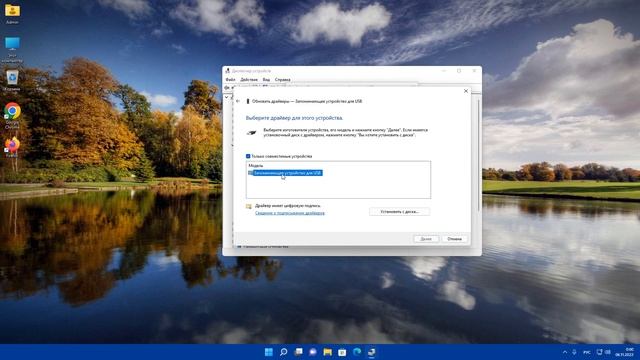This screenshot has width=640, height=360.
Task: Open the Вид menu in Device Manager
Action: (x=266, y=80)
